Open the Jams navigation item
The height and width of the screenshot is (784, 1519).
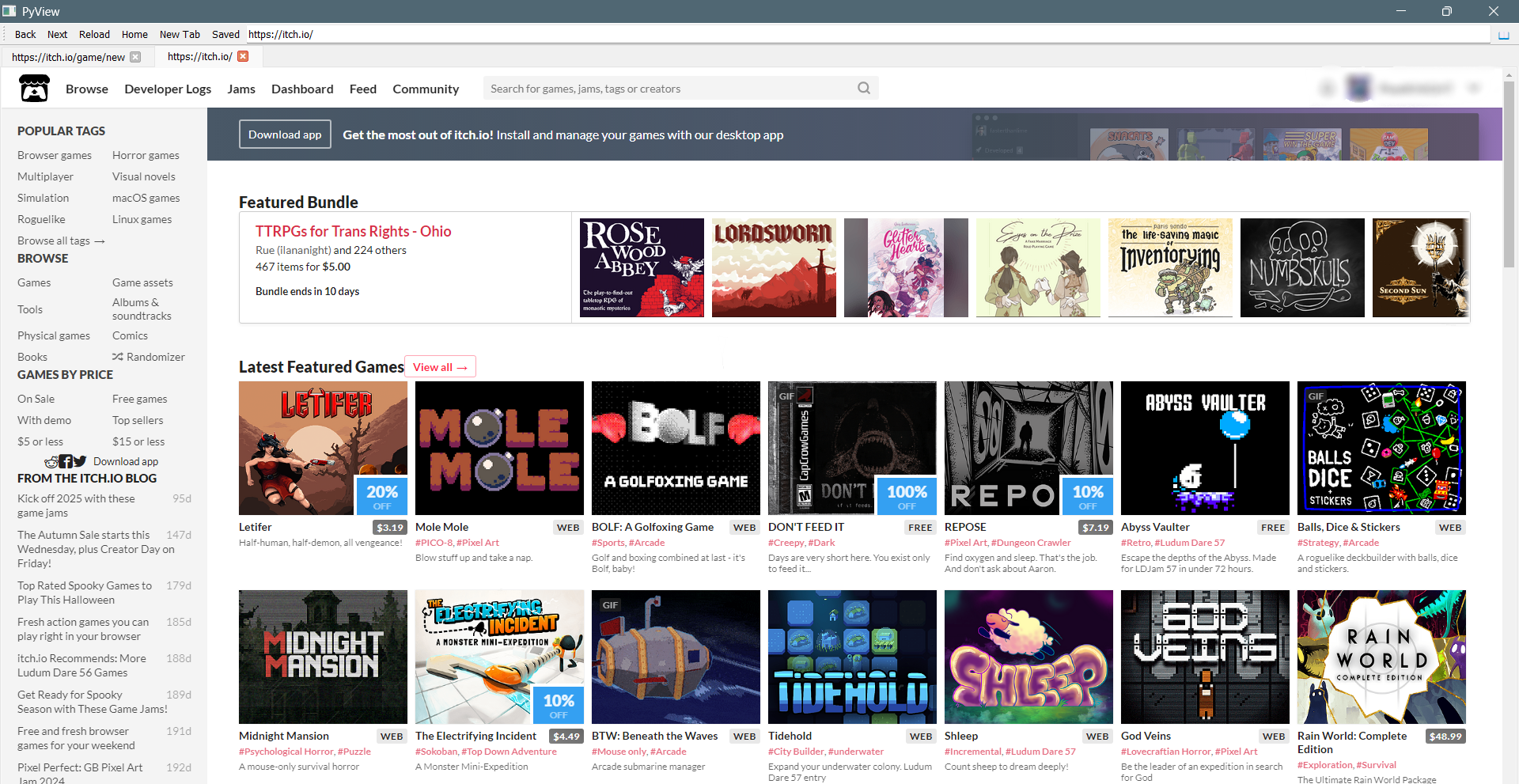(x=241, y=89)
